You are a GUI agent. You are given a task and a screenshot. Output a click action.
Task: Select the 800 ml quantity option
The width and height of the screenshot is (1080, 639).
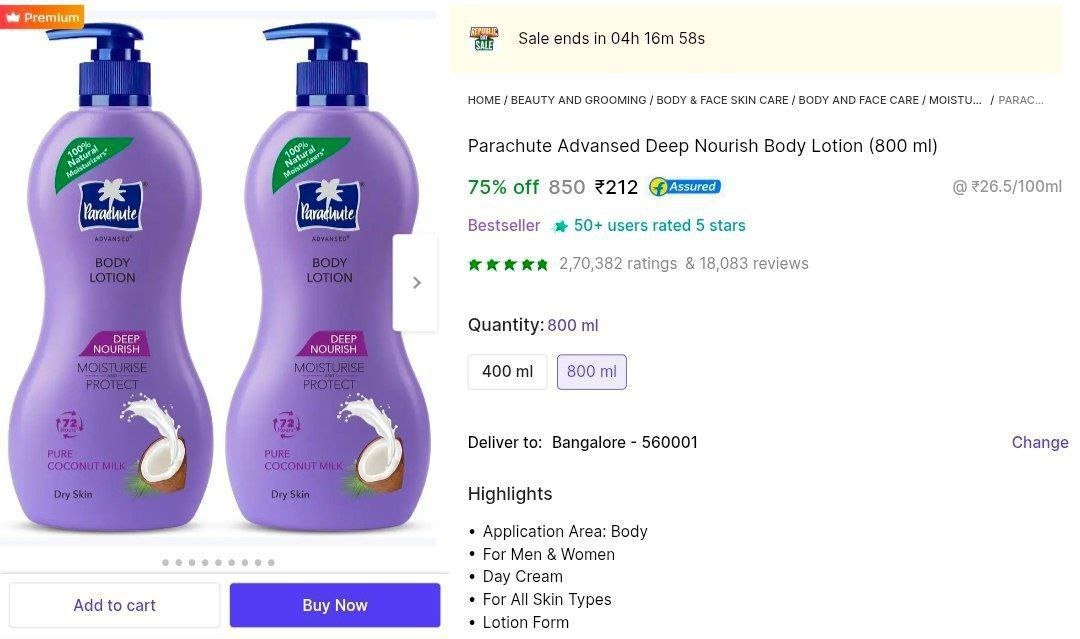[592, 372]
